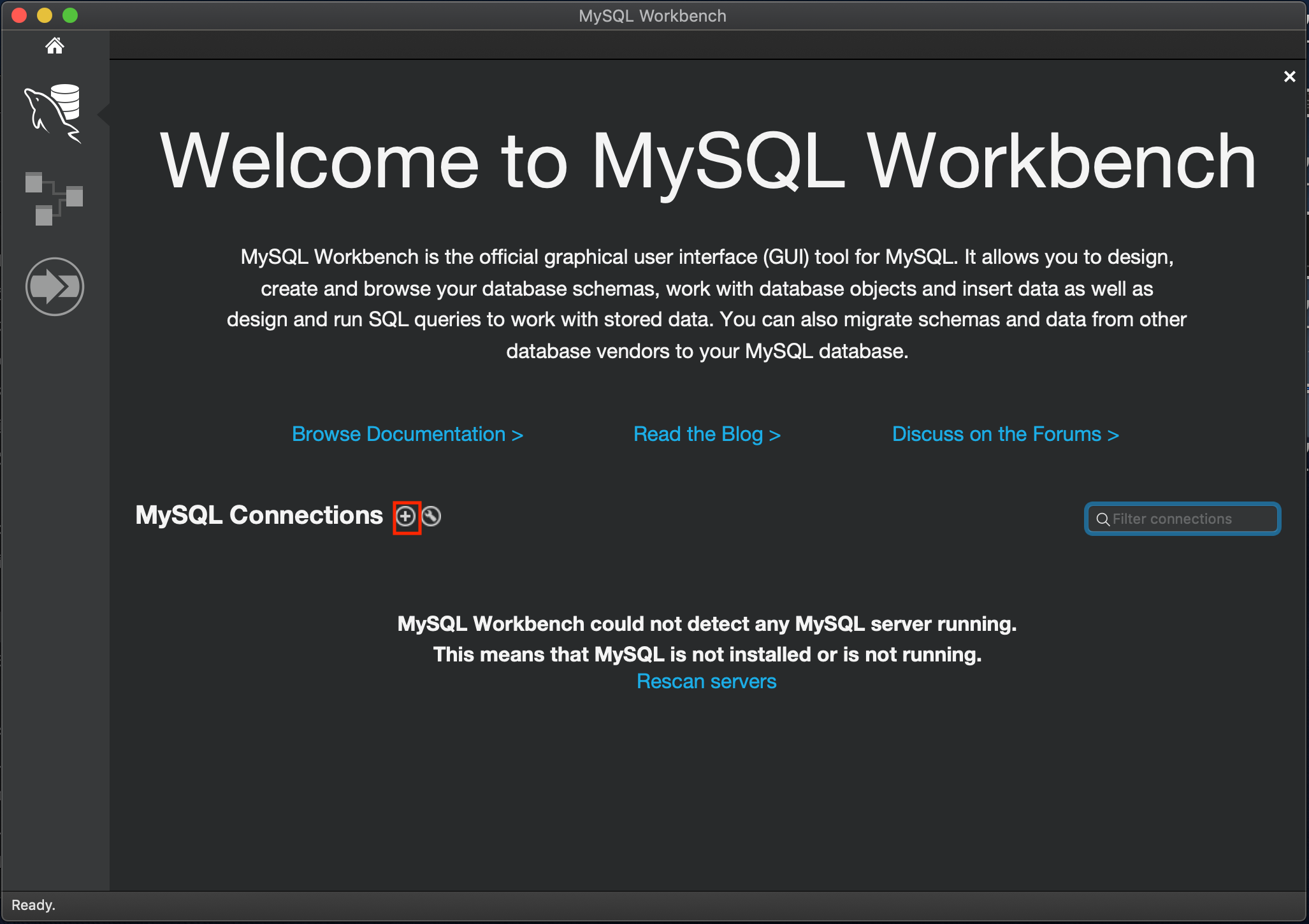This screenshot has width=1309, height=924.
Task: Close MySQL Workbench with the red button
Action: pyautogui.click(x=18, y=15)
